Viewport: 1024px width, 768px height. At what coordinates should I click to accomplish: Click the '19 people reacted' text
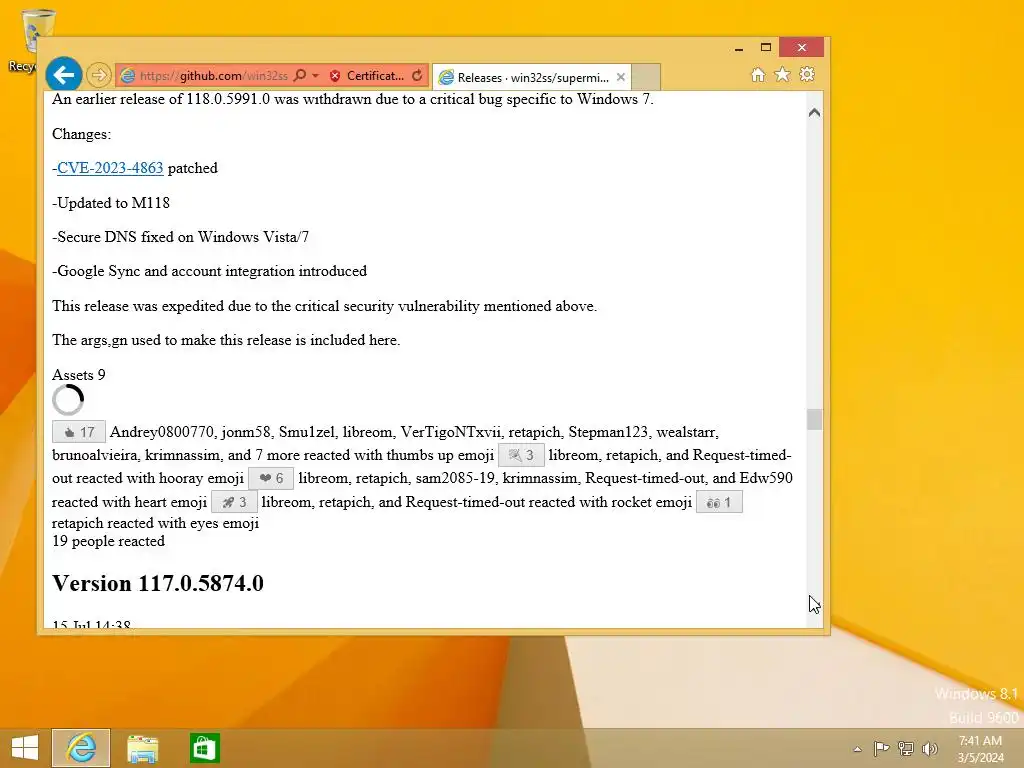click(108, 541)
